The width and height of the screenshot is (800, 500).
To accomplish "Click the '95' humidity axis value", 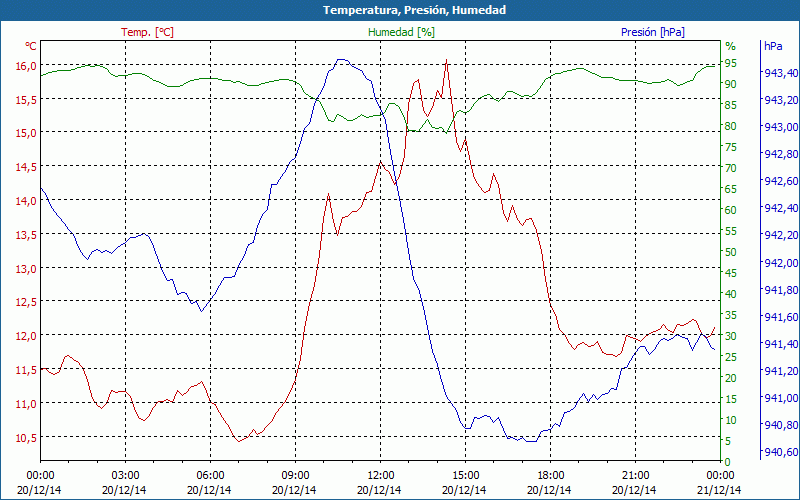I will click(x=731, y=63).
